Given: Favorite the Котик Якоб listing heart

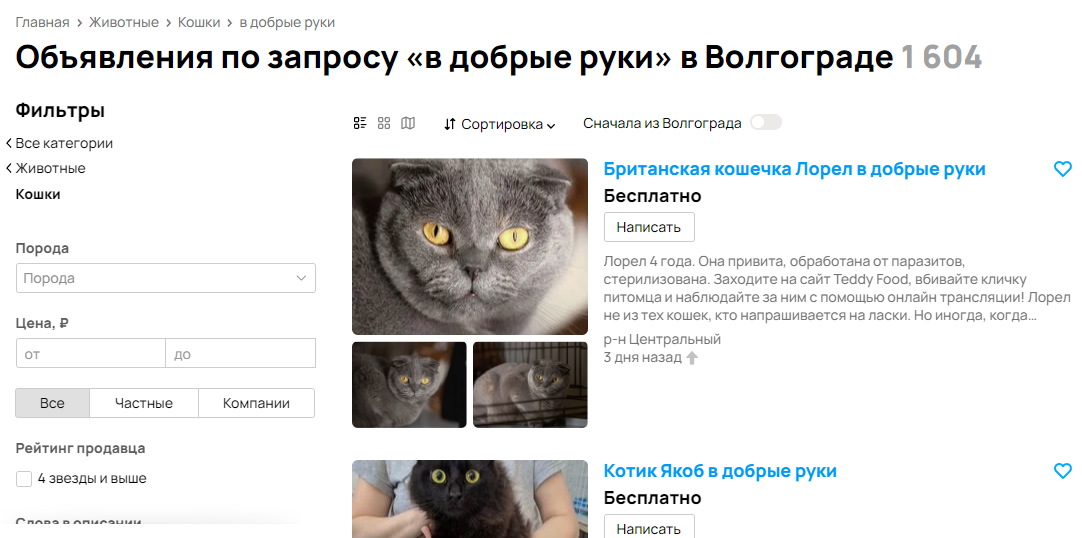Looking at the screenshot, I should (x=1063, y=471).
